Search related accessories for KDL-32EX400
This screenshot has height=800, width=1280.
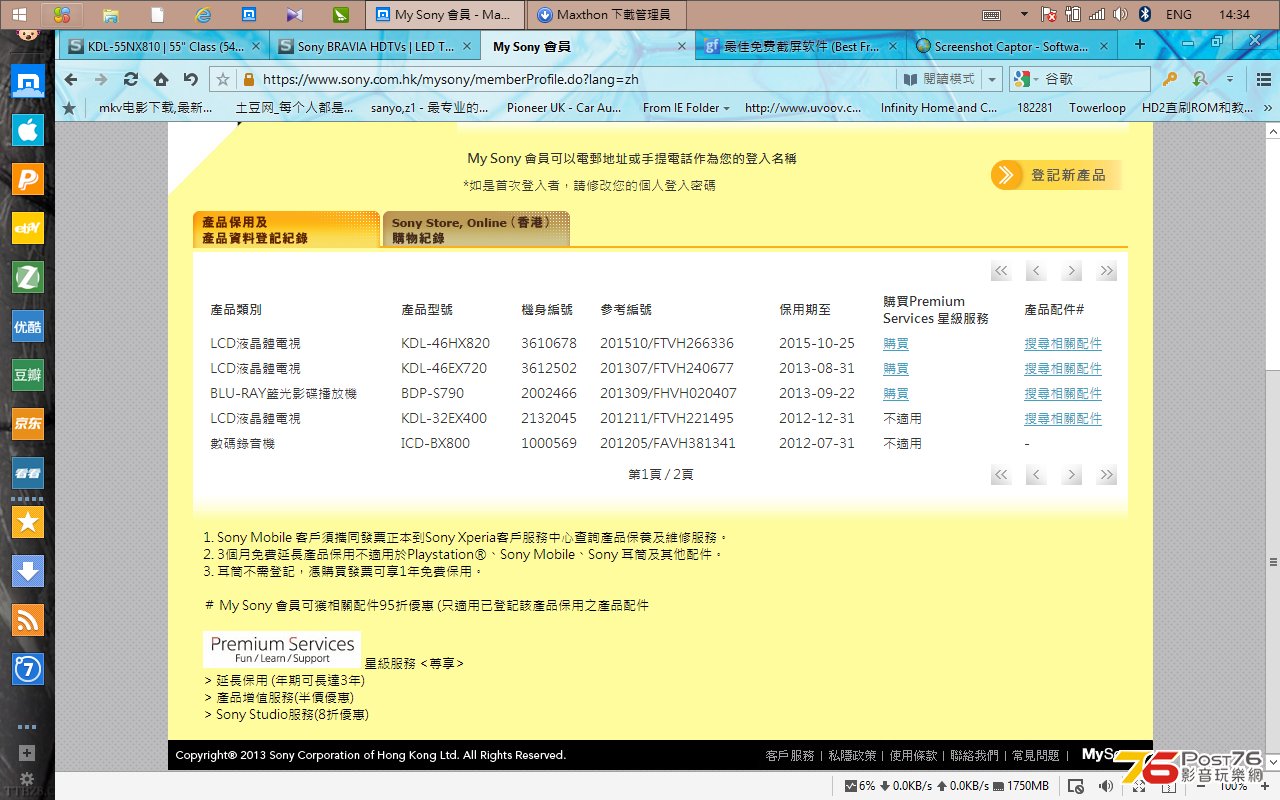tap(1063, 418)
